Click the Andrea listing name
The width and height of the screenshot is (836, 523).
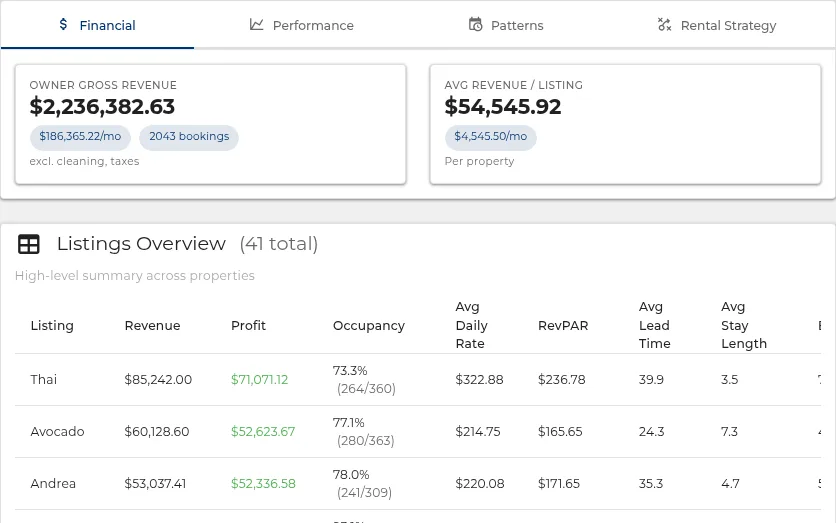point(53,484)
